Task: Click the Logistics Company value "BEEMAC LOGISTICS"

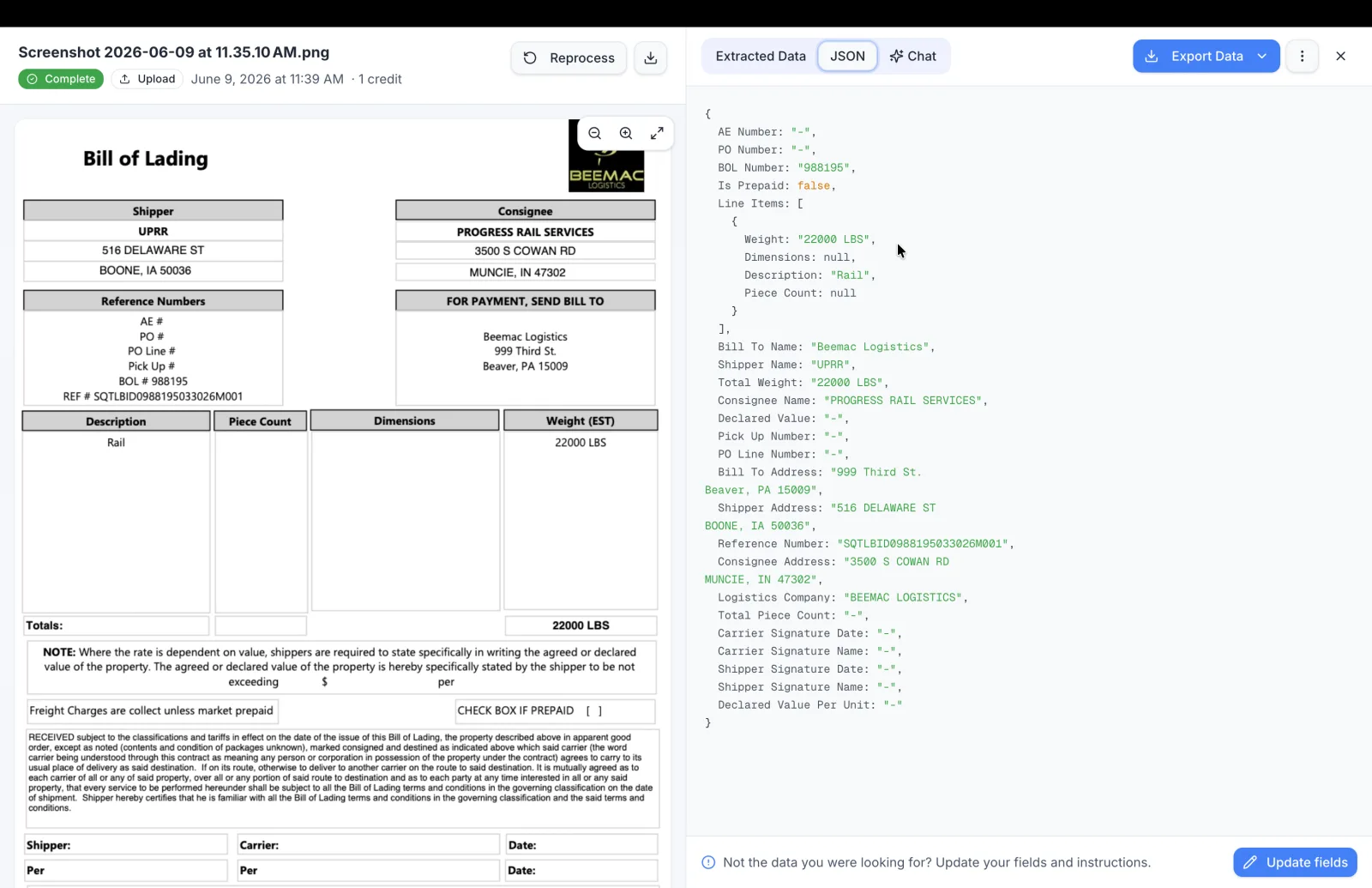Action: [903, 597]
